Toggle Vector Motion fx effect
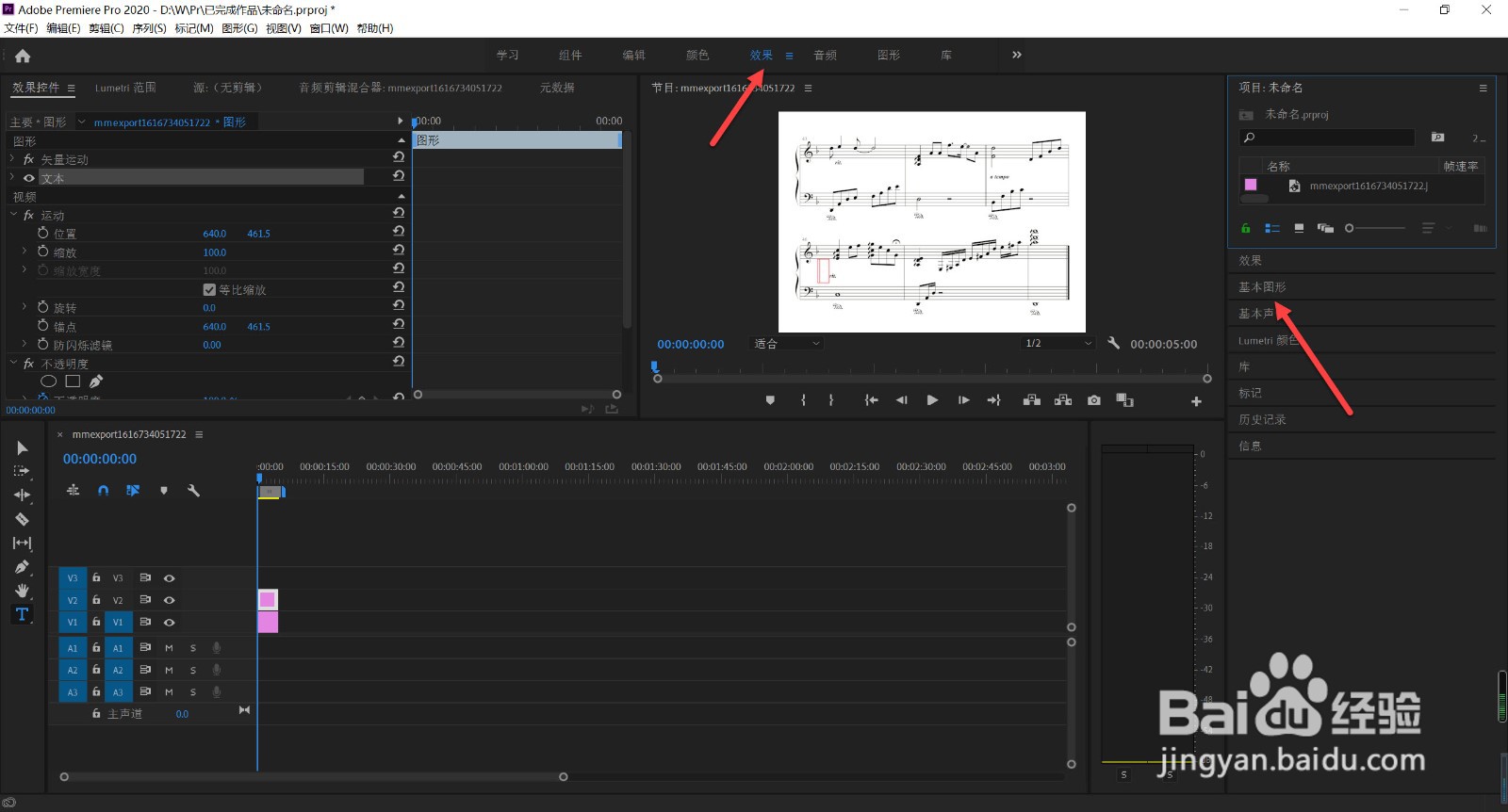Viewport: 1508px width, 812px height. 29,159
